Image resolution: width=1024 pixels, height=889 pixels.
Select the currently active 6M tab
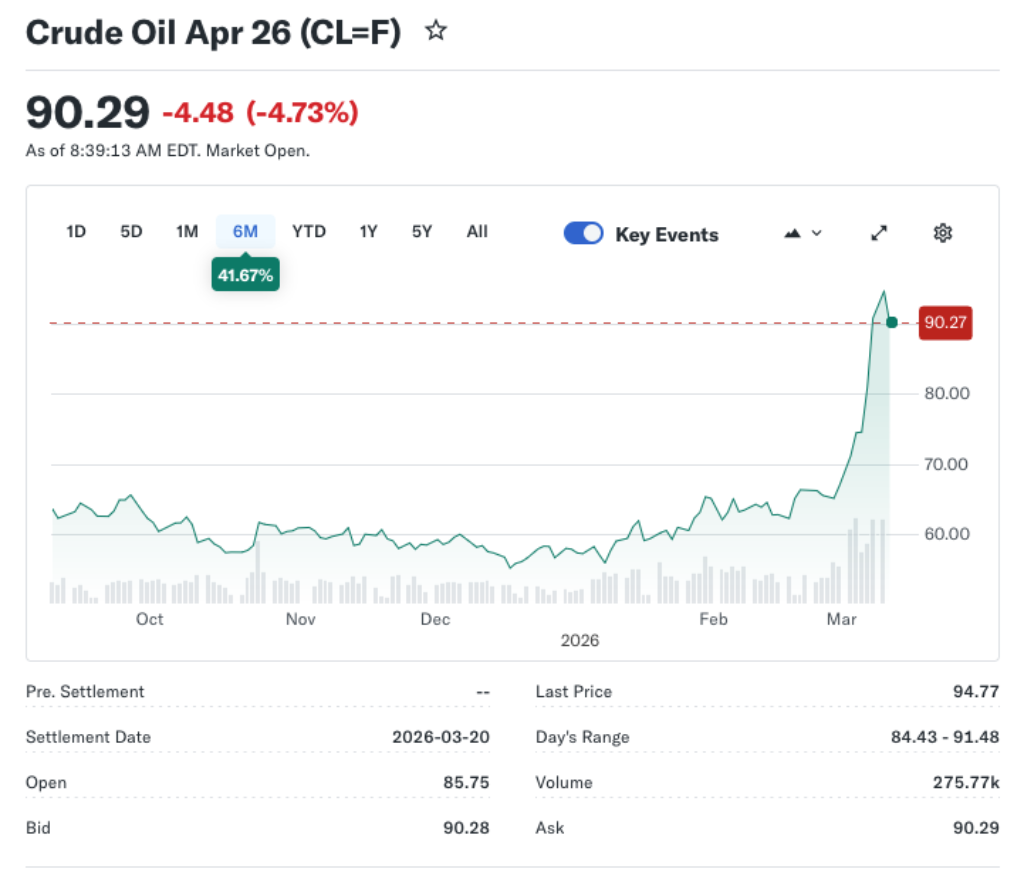(243, 231)
